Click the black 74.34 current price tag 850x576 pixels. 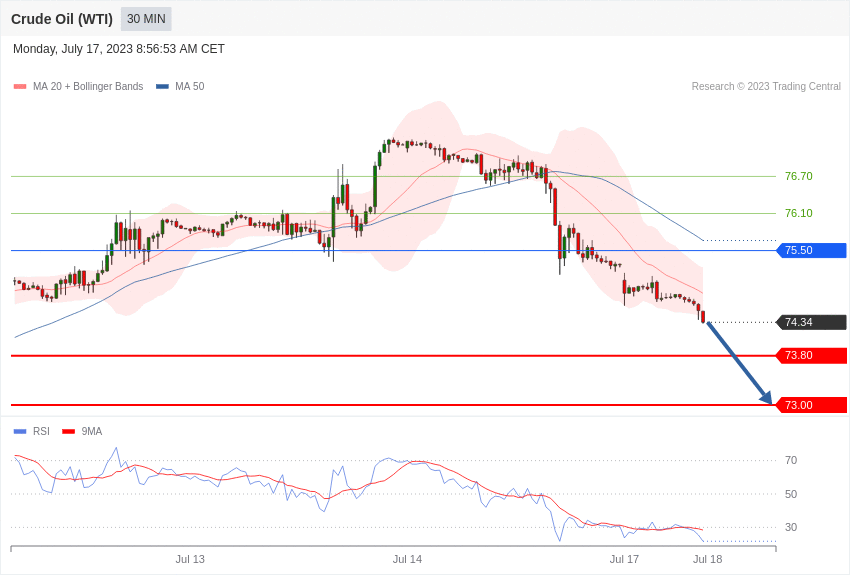[x=812, y=322]
